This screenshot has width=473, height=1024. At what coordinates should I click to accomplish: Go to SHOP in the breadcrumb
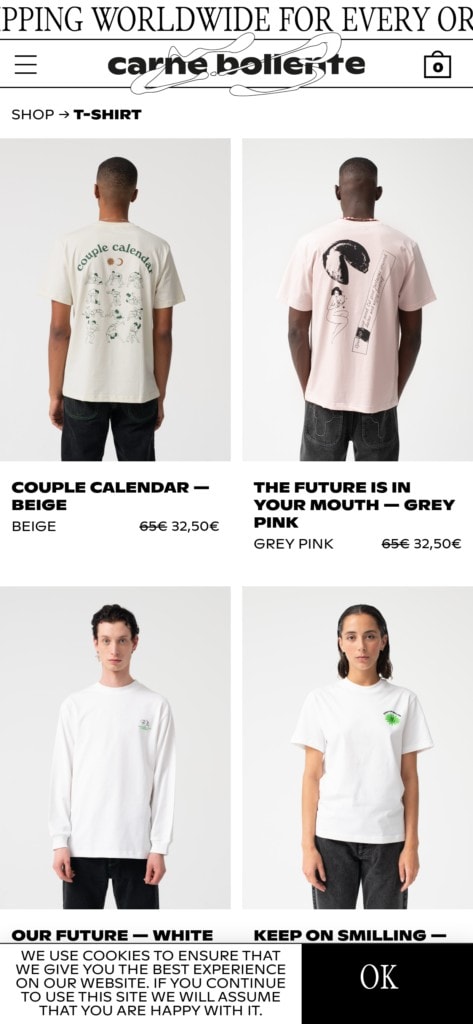click(x=33, y=114)
